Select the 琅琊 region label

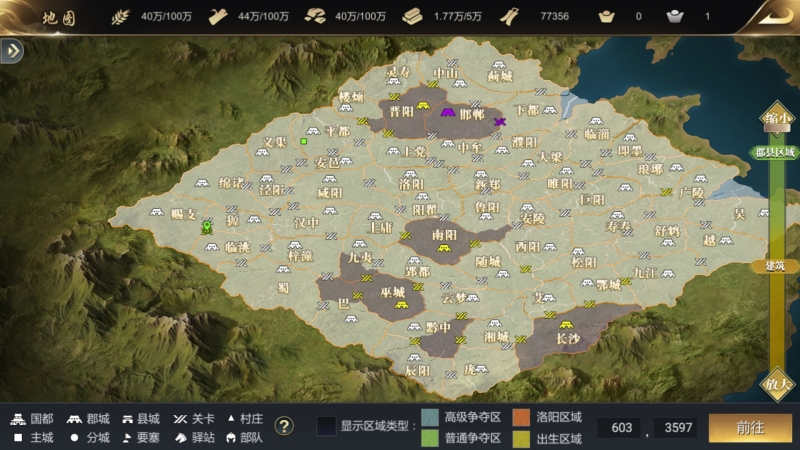pos(650,169)
